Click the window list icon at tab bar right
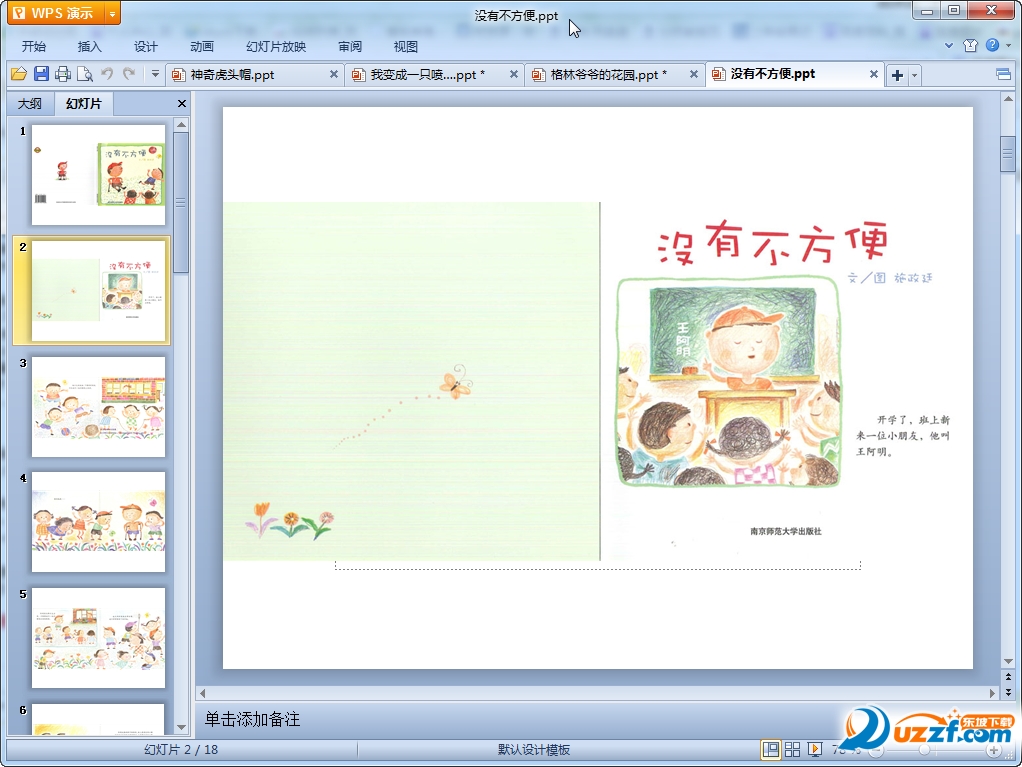 [1004, 74]
